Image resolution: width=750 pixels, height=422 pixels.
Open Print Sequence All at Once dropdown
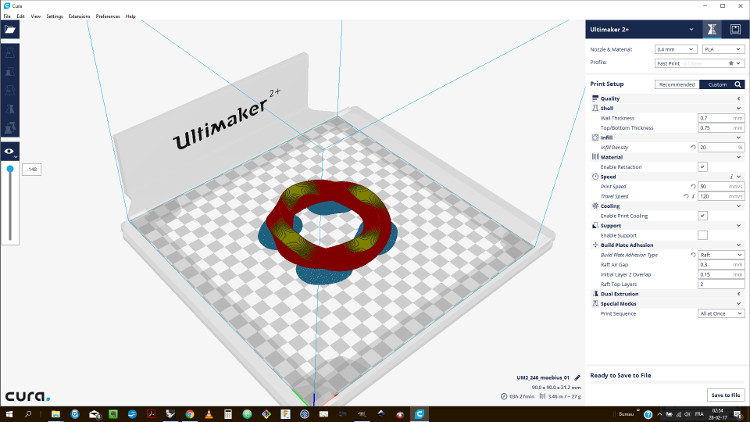pyautogui.click(x=720, y=313)
